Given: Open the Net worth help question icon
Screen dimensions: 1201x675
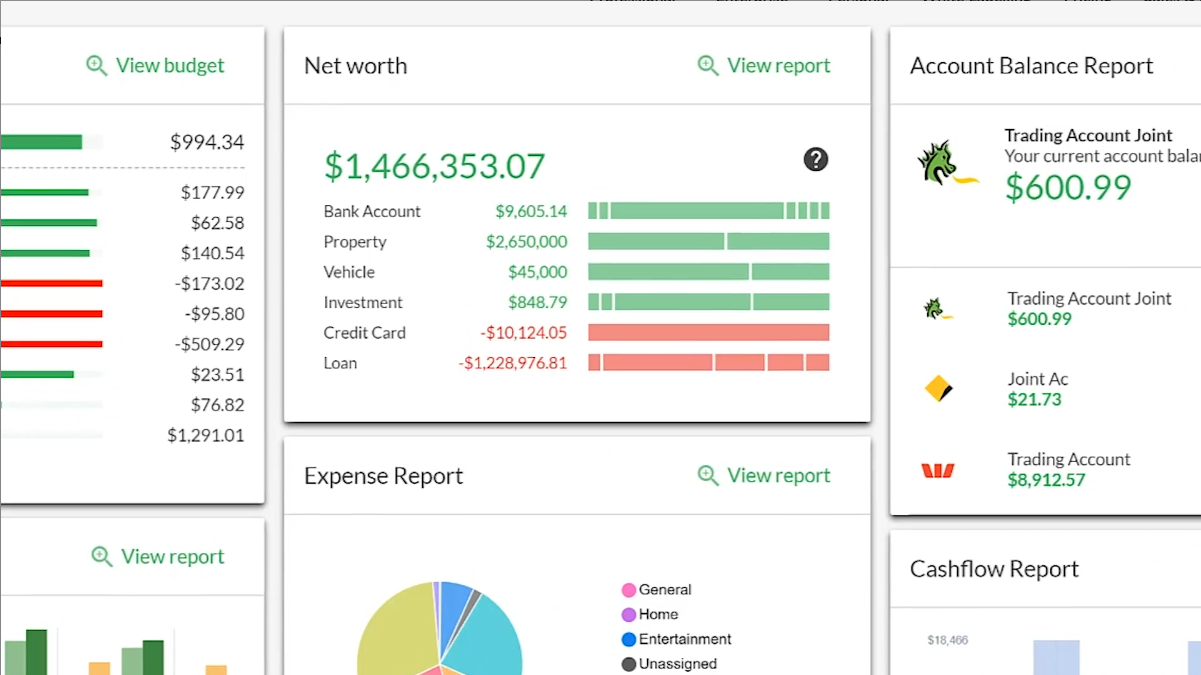Looking at the screenshot, I should tap(816, 159).
